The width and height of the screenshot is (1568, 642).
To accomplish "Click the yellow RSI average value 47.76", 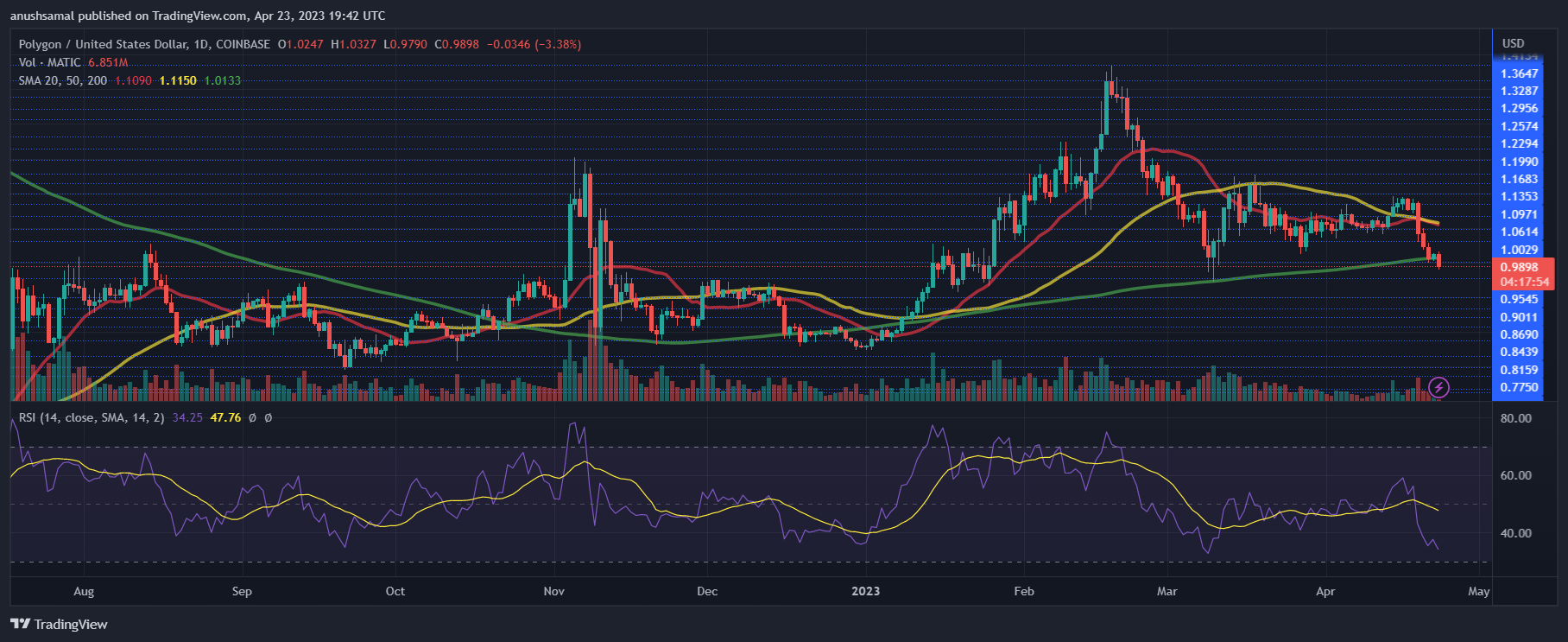I will [225, 417].
